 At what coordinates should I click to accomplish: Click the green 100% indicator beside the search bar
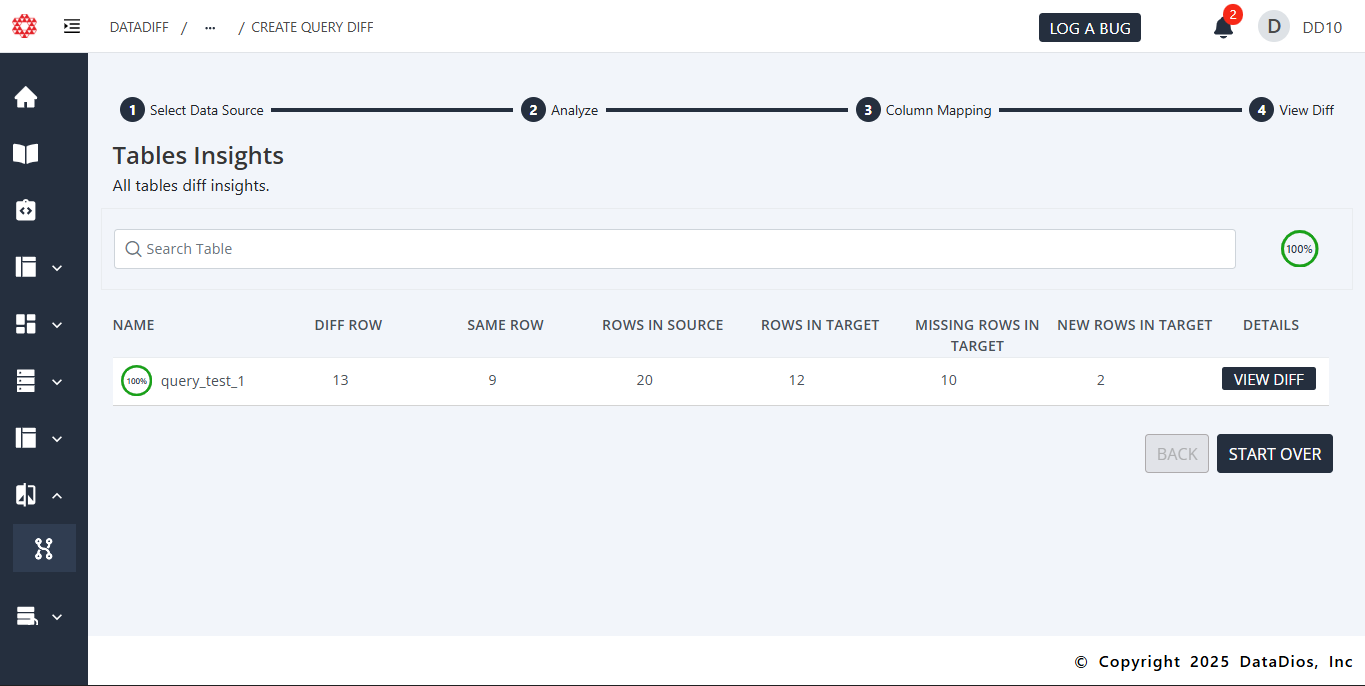[1299, 248]
